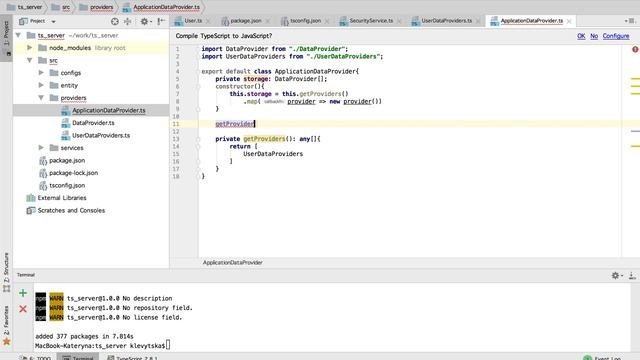The image size is (640, 360).
Task: Click line number 11 in the editor gutter
Action: click(176, 124)
